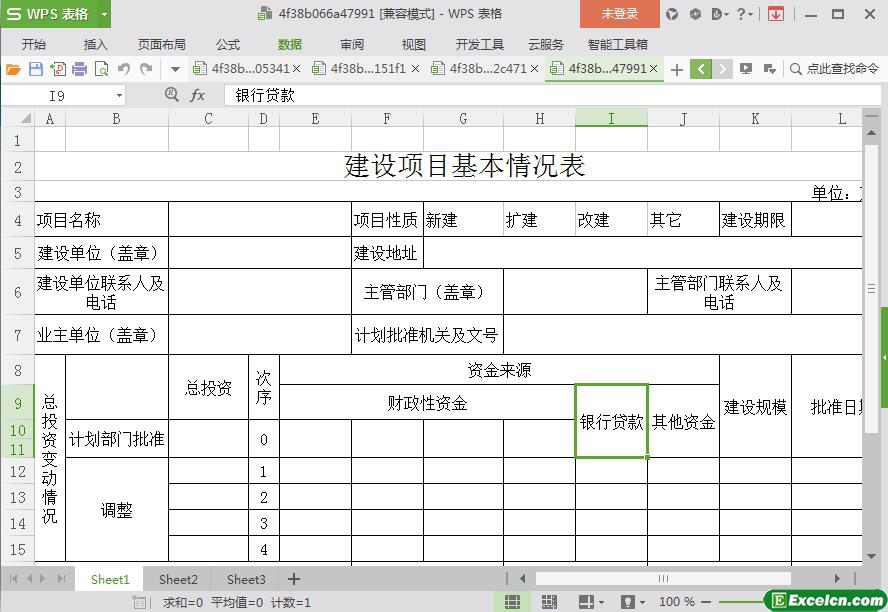
Task: Click the presentation screen icon
Action: click(x=746, y=69)
